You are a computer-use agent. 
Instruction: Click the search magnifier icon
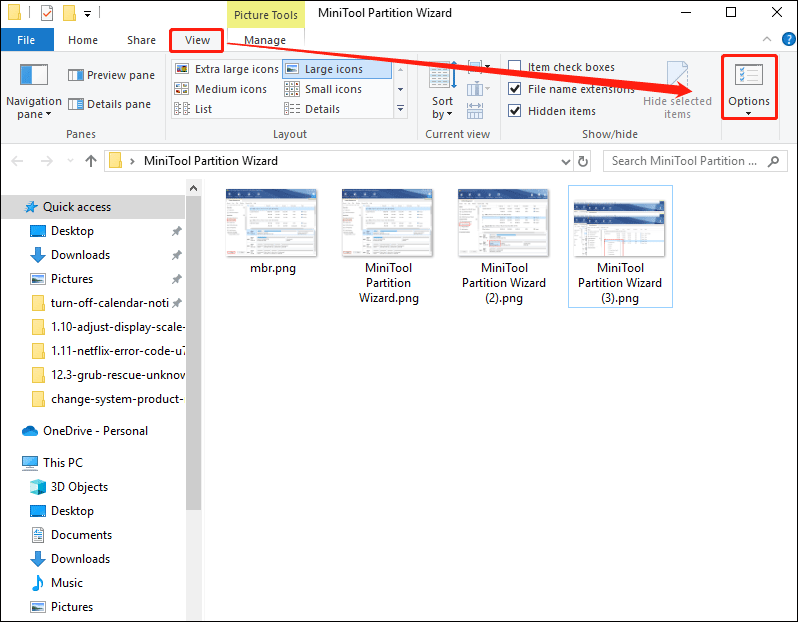[x=773, y=161]
